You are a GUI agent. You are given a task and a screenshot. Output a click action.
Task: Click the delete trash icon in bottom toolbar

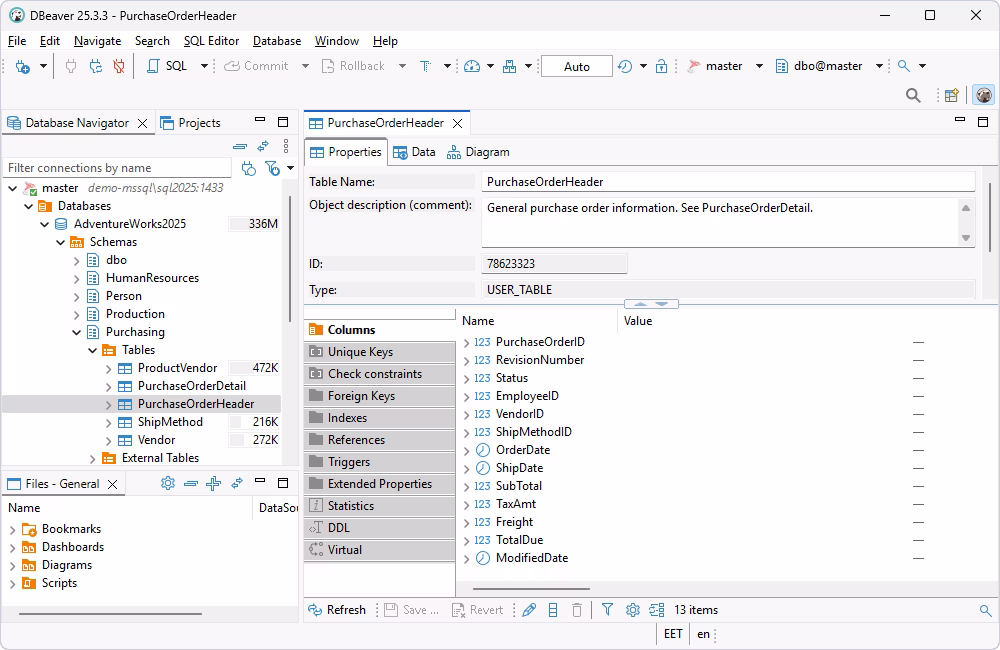click(577, 610)
